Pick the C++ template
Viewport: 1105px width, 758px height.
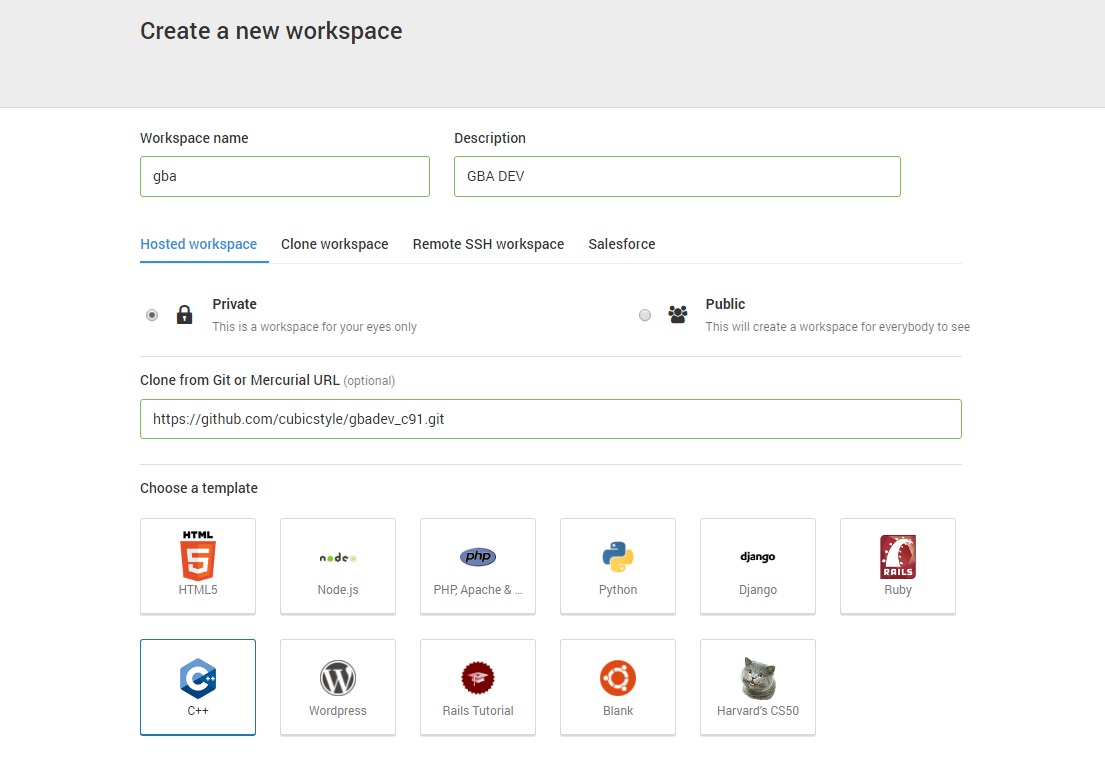198,687
